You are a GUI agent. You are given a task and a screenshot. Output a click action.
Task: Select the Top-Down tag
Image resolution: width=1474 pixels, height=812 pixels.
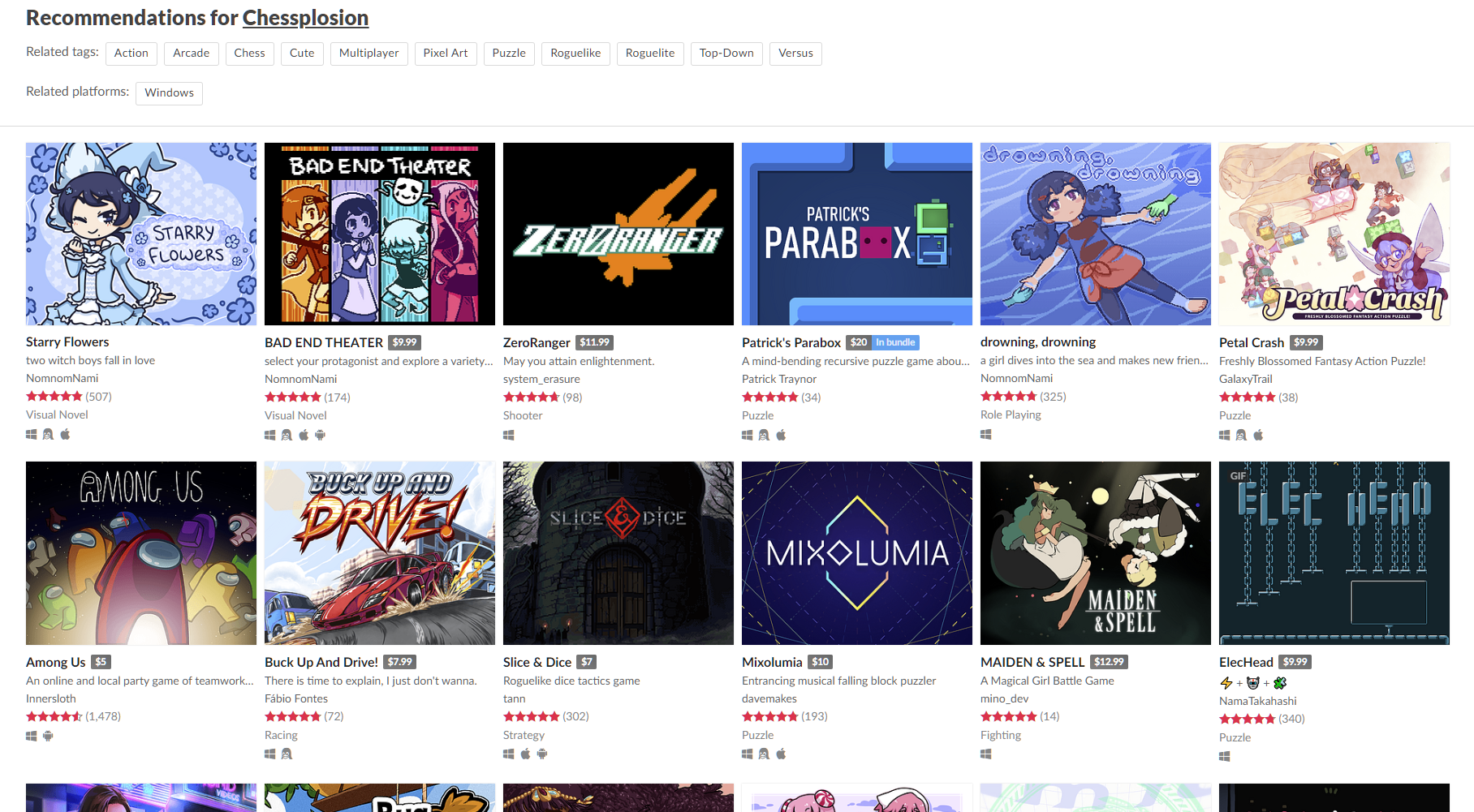coord(726,53)
